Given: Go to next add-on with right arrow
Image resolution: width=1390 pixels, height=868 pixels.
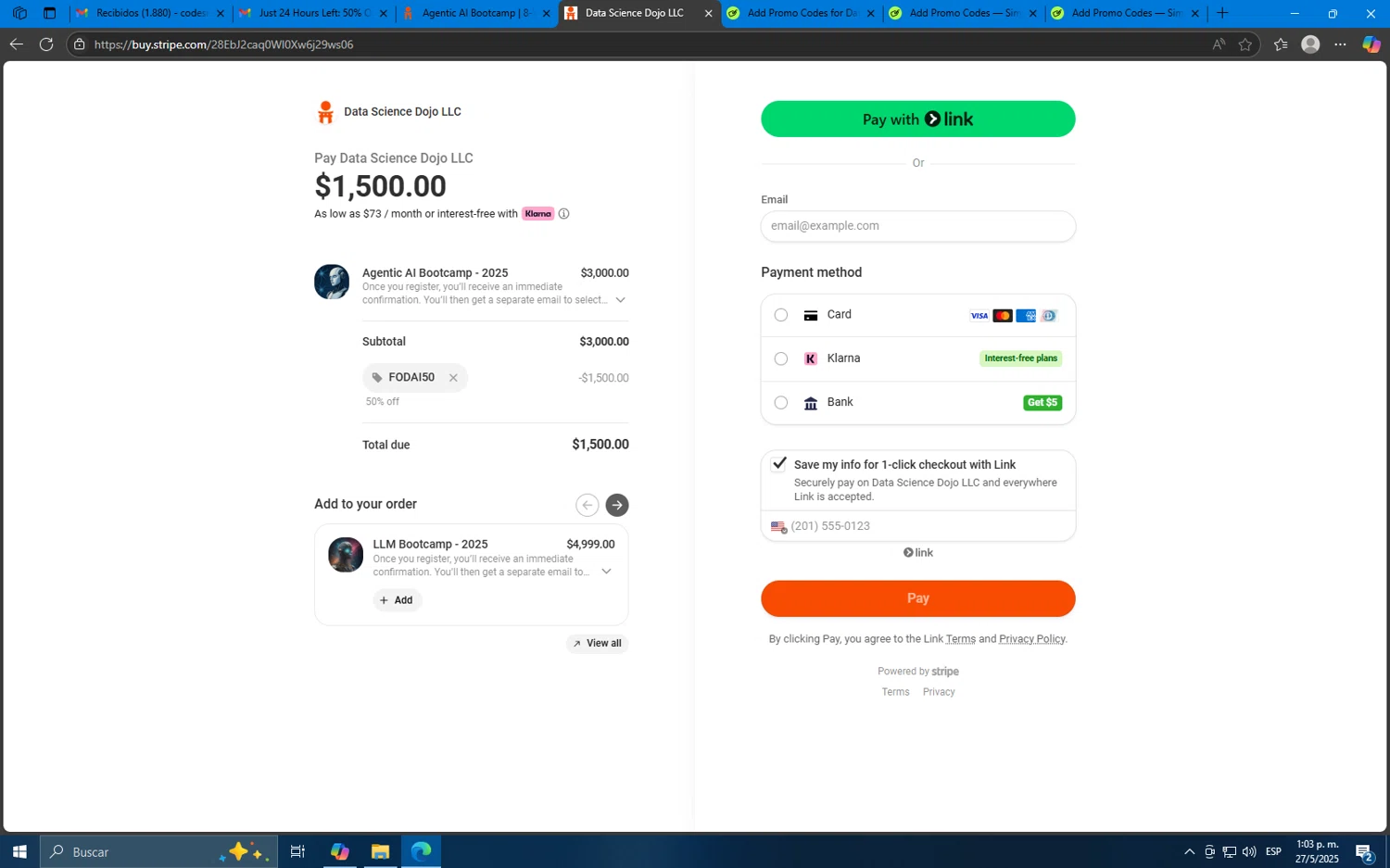Looking at the screenshot, I should click(x=617, y=505).
